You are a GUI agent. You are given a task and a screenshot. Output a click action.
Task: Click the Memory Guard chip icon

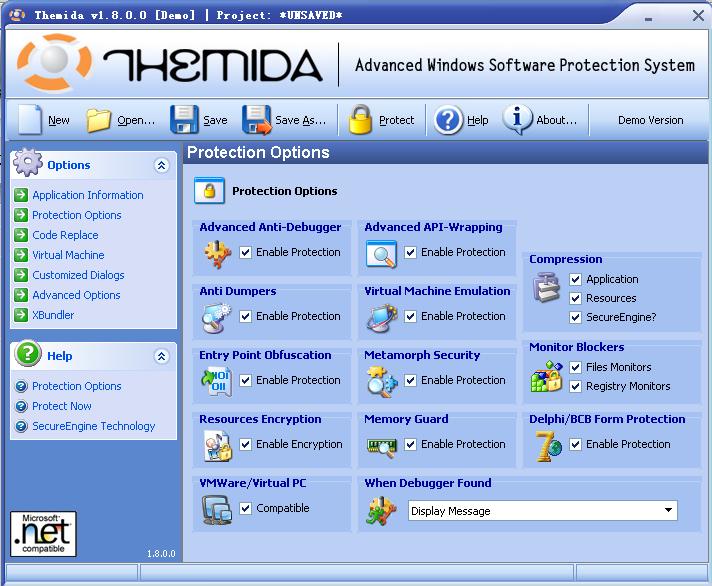point(381,447)
